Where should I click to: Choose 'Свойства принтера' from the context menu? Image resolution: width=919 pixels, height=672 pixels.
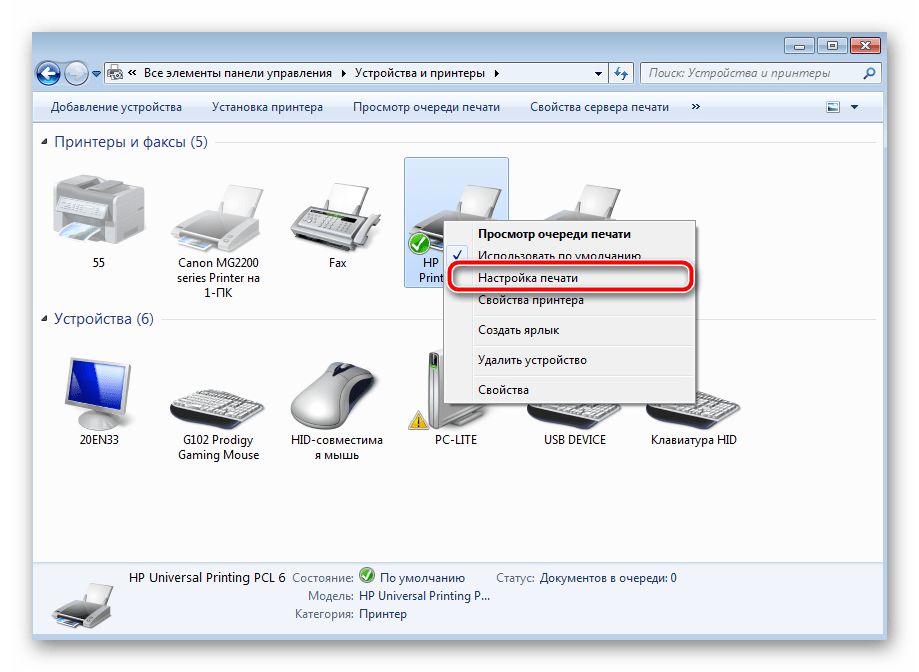530,300
